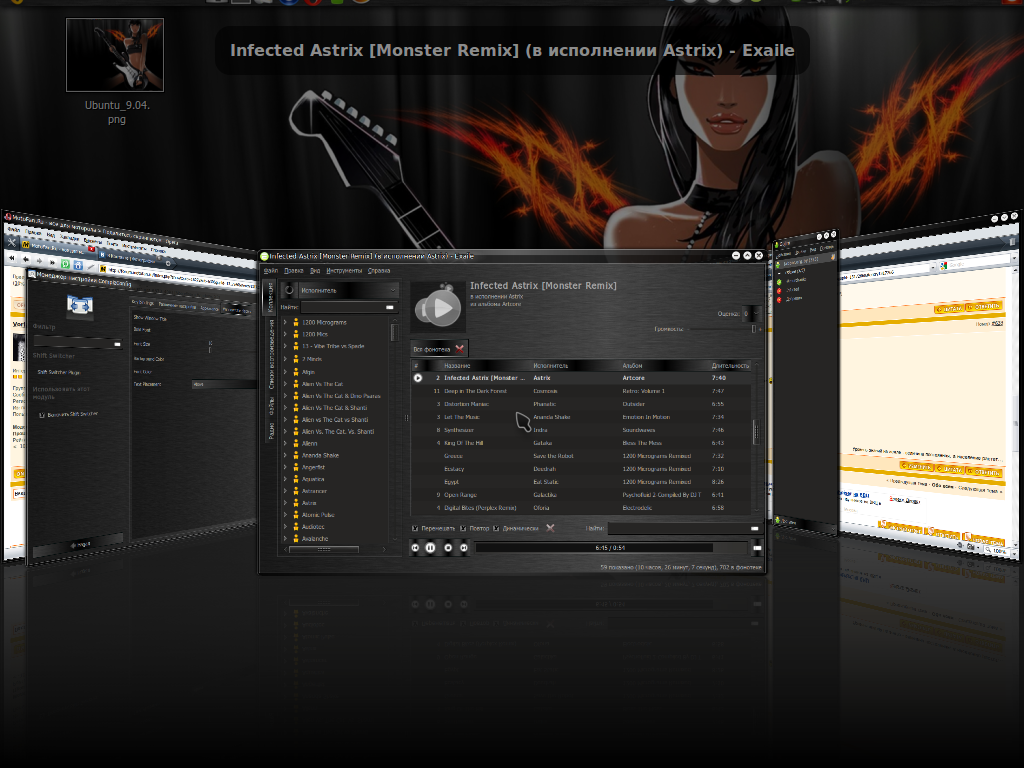Close the 'Вся фонотека' playlist tab
Screen dimensions: 1024x768
pos(460,349)
